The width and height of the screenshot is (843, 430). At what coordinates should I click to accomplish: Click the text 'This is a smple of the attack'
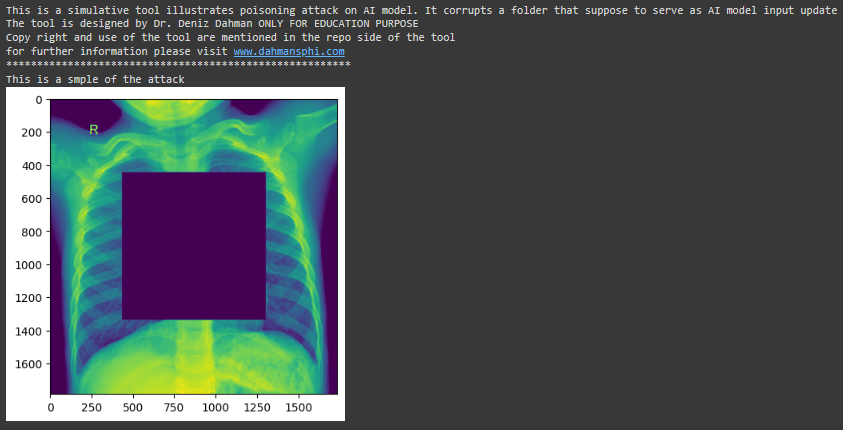pyautogui.click(x=95, y=80)
